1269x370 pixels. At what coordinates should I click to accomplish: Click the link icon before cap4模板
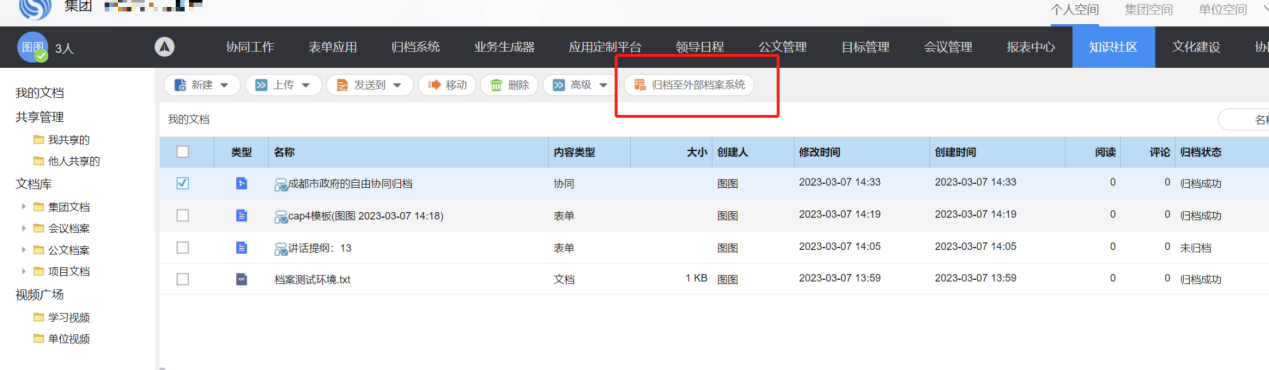[x=280, y=216]
